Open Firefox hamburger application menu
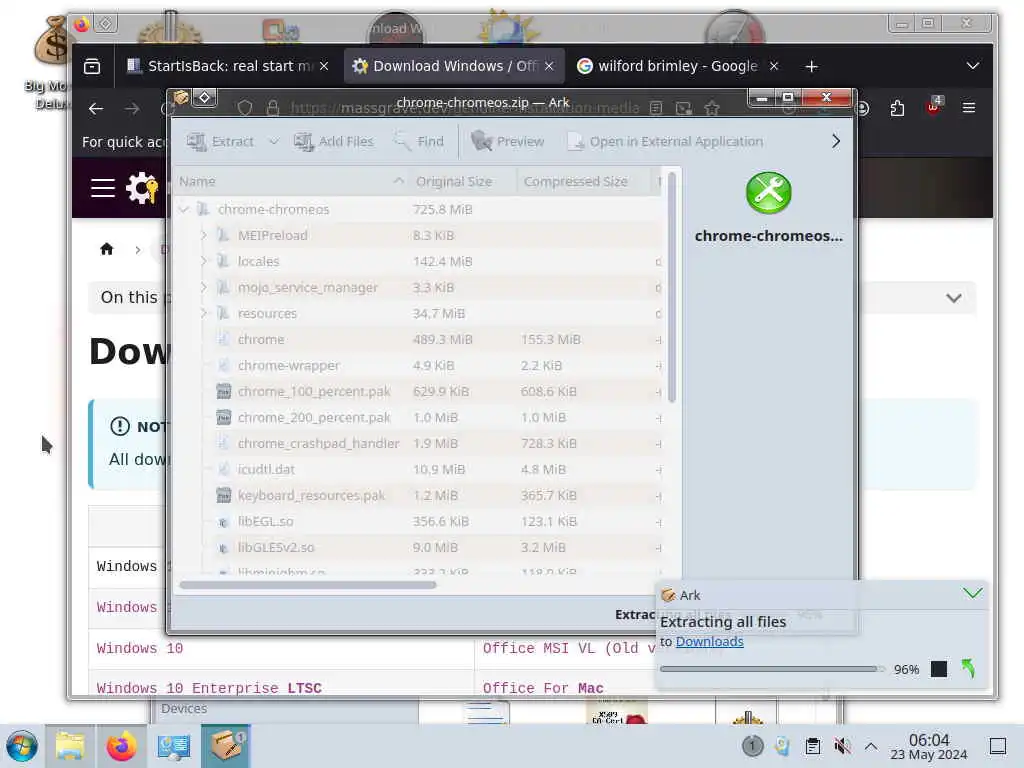 coord(968,108)
